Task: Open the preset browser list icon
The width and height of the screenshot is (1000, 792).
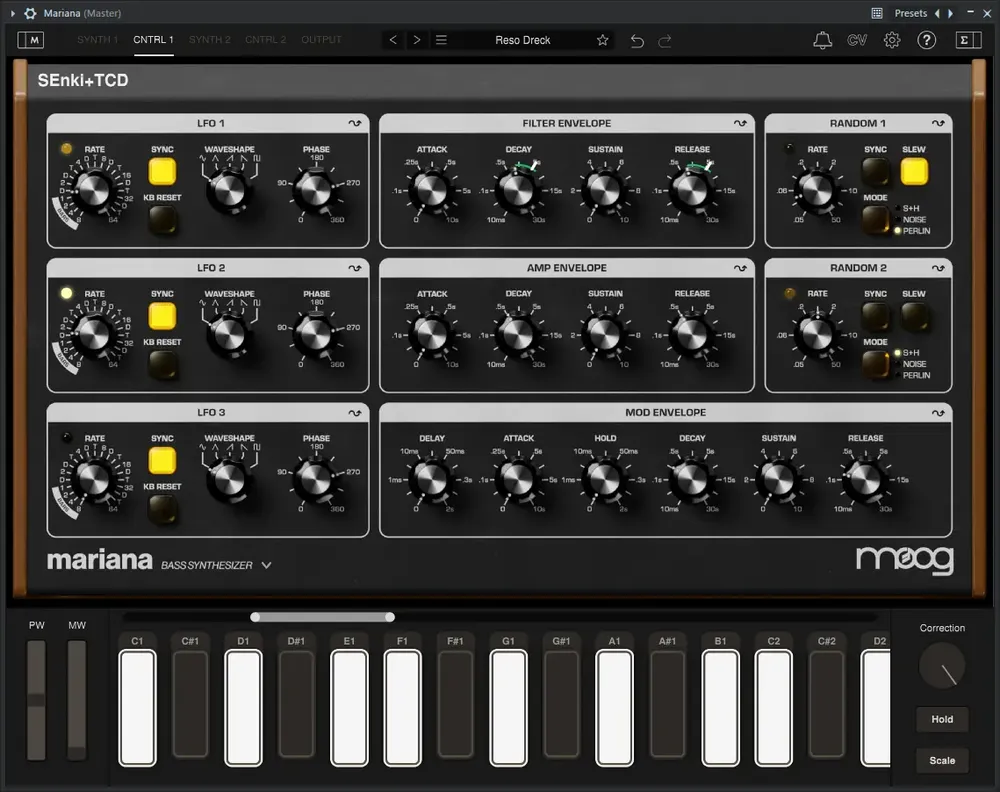Action: [x=441, y=40]
